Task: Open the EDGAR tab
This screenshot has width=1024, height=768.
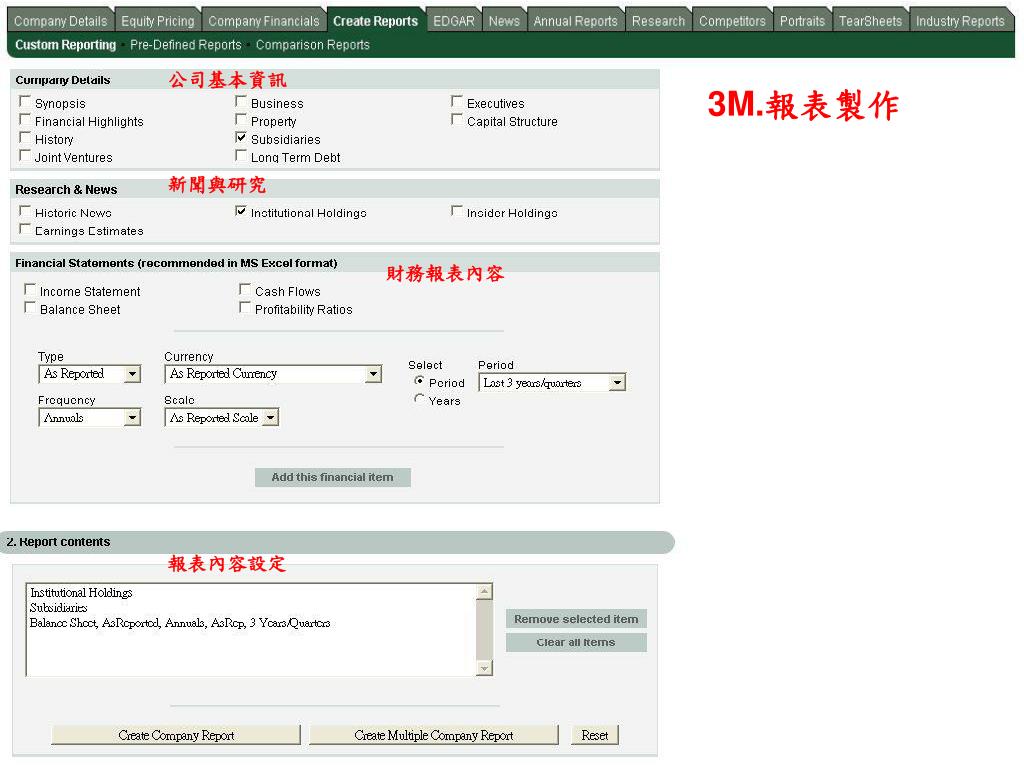Action: [x=454, y=21]
